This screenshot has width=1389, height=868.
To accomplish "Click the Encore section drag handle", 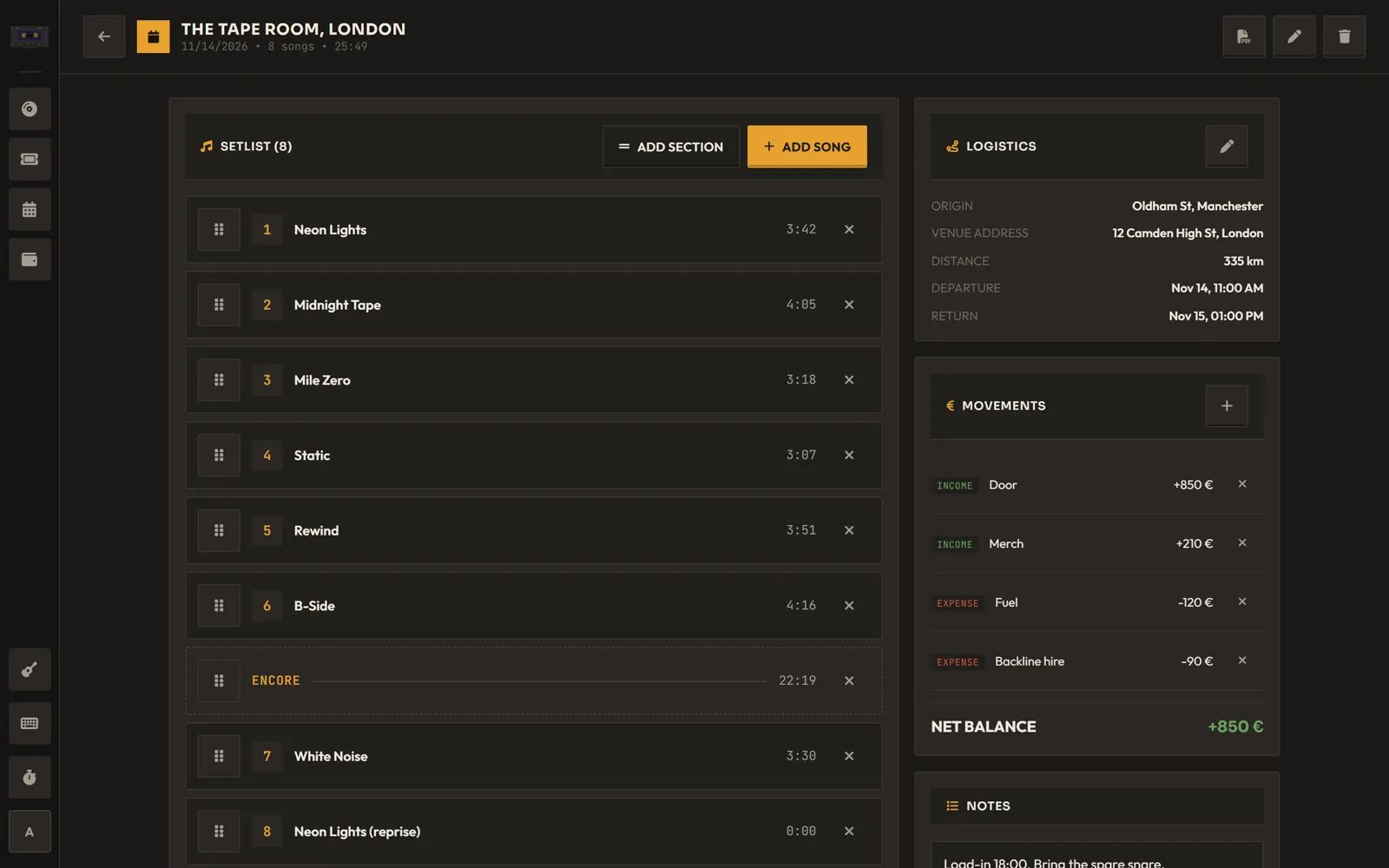I will click(x=219, y=681).
